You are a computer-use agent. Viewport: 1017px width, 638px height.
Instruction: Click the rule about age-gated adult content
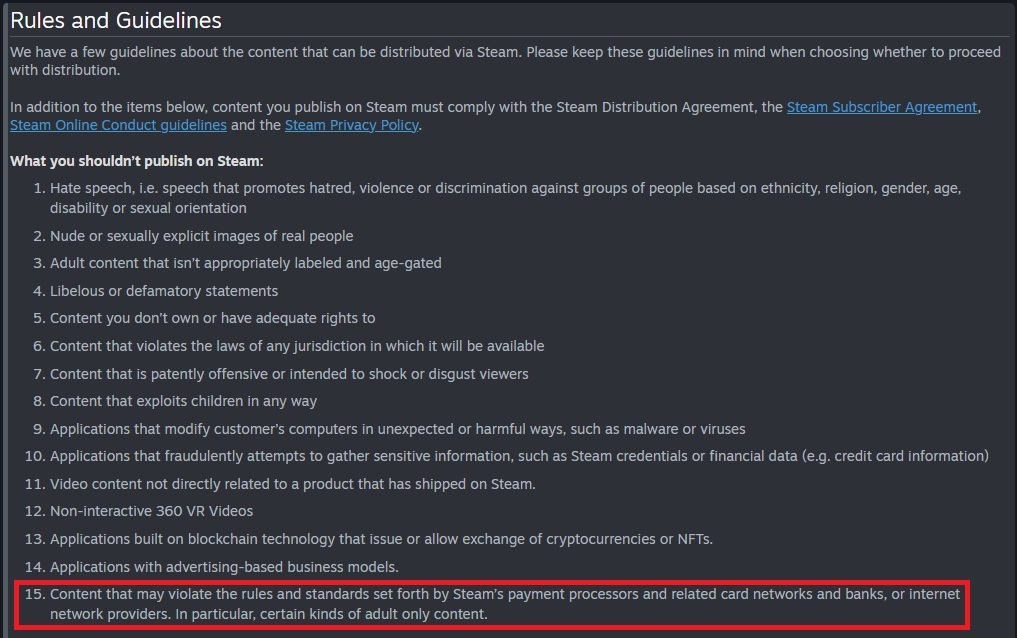(x=245, y=263)
